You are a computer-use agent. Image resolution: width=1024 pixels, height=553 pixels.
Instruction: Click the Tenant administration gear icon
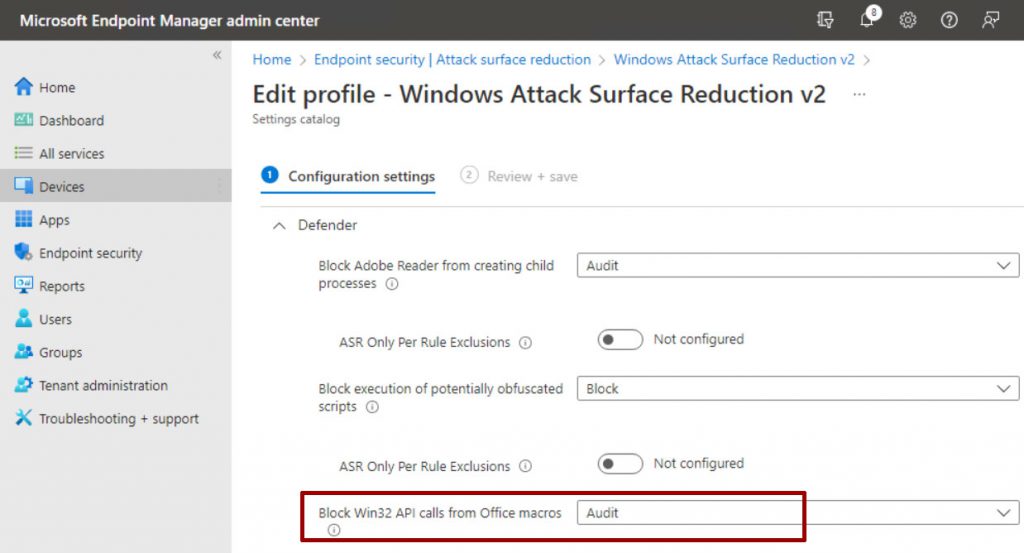pyautogui.click(x=24, y=385)
